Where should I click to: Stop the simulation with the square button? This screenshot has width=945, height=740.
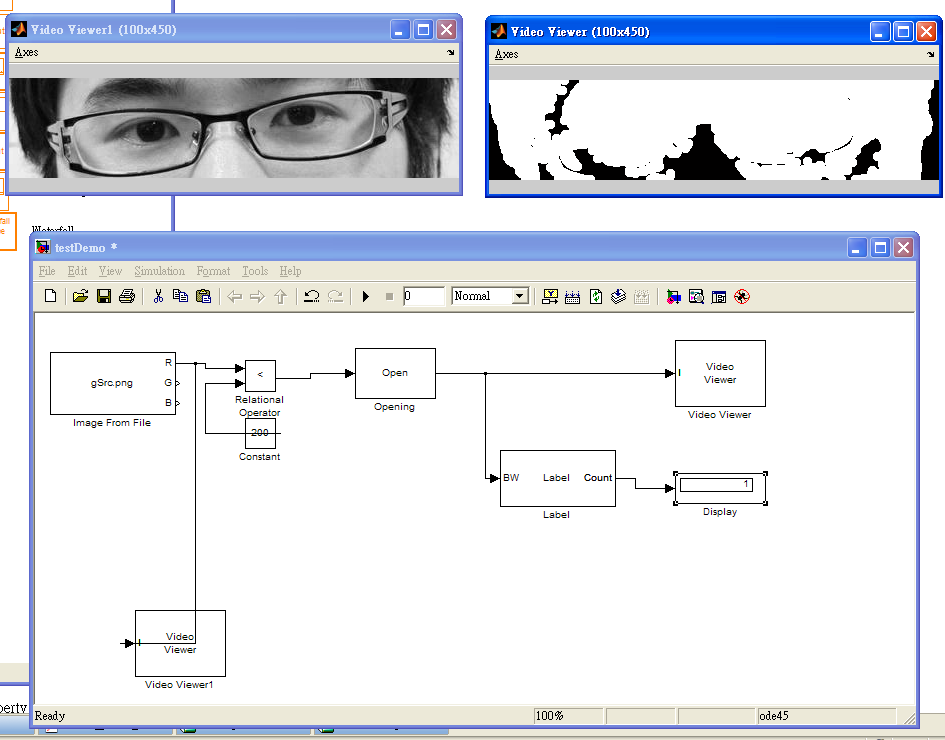(x=389, y=296)
